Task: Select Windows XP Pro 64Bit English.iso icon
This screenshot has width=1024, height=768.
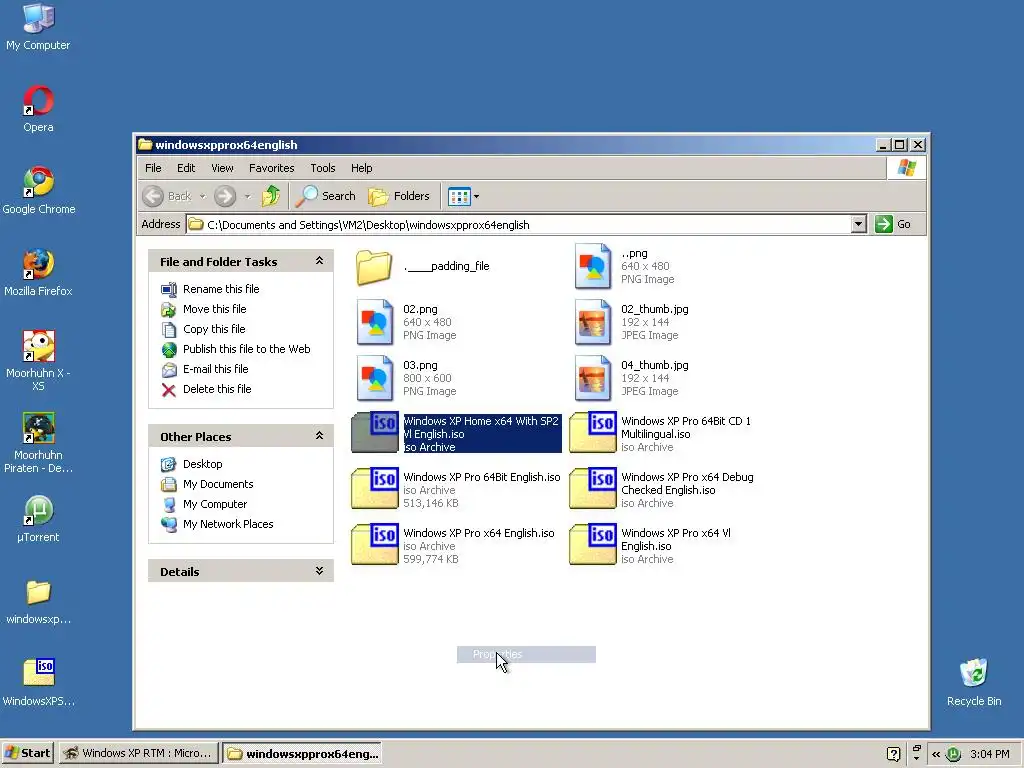Action: [375, 488]
